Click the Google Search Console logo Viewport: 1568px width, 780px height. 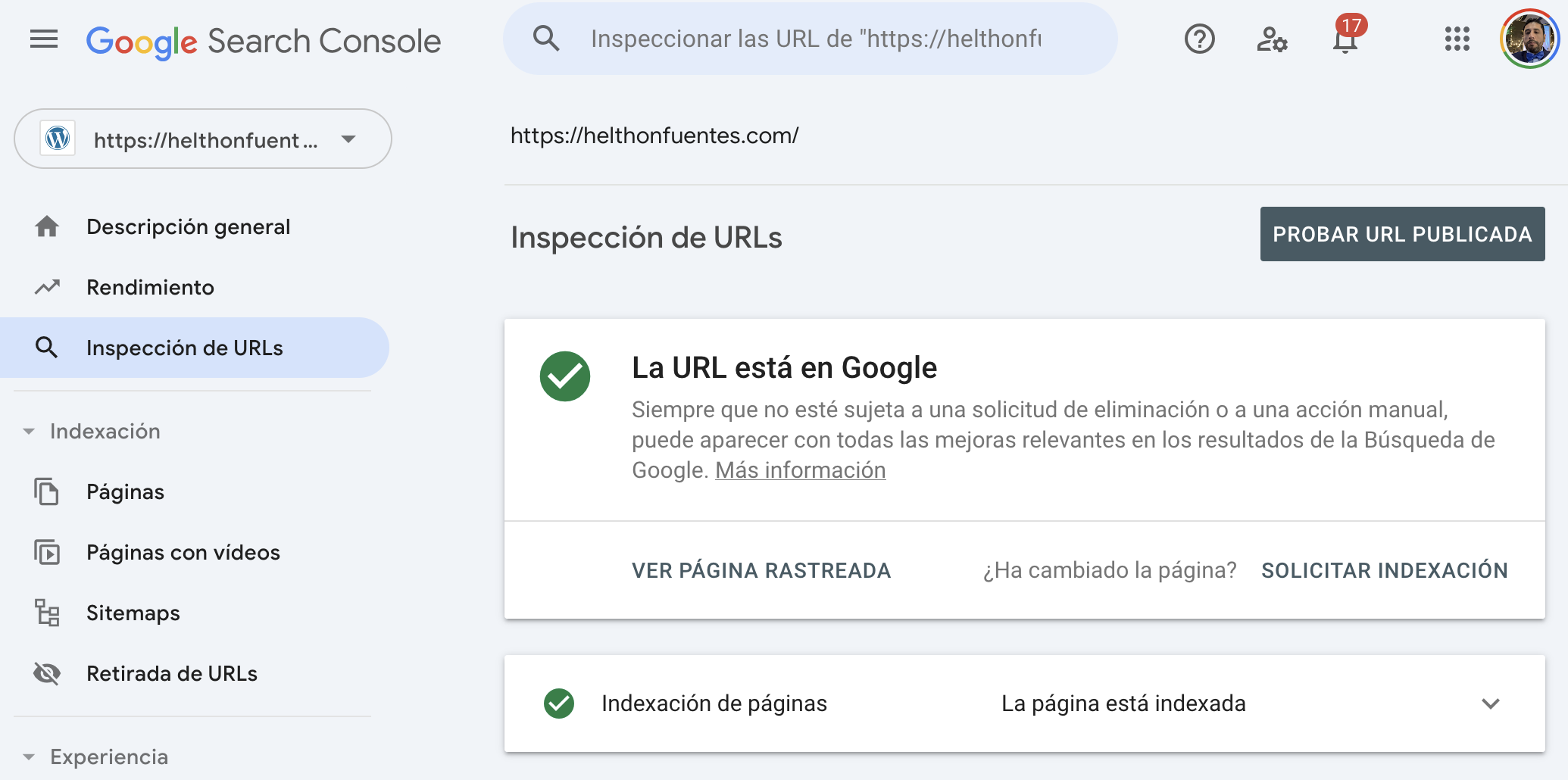point(263,41)
